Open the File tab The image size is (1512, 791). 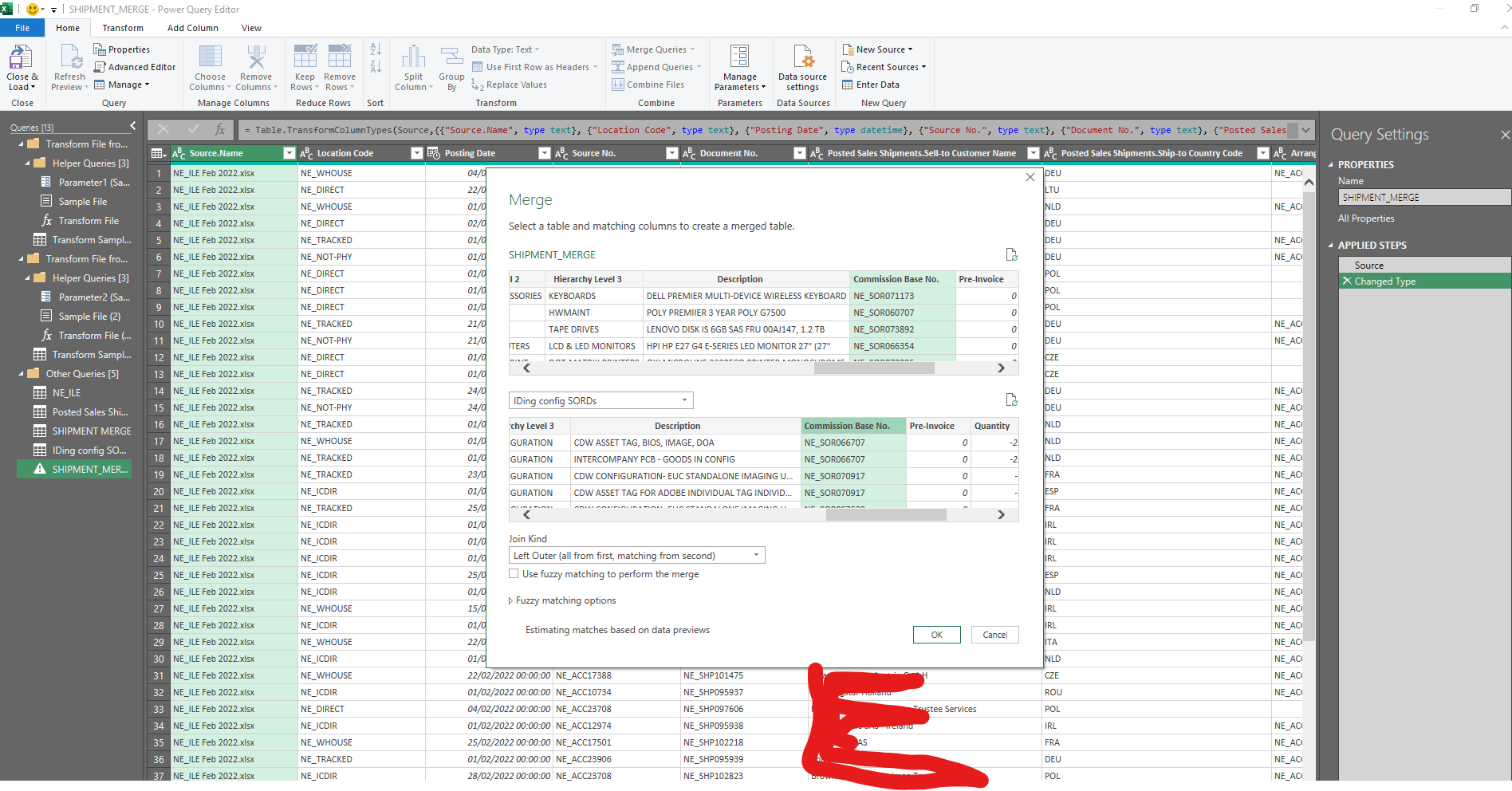(22, 28)
